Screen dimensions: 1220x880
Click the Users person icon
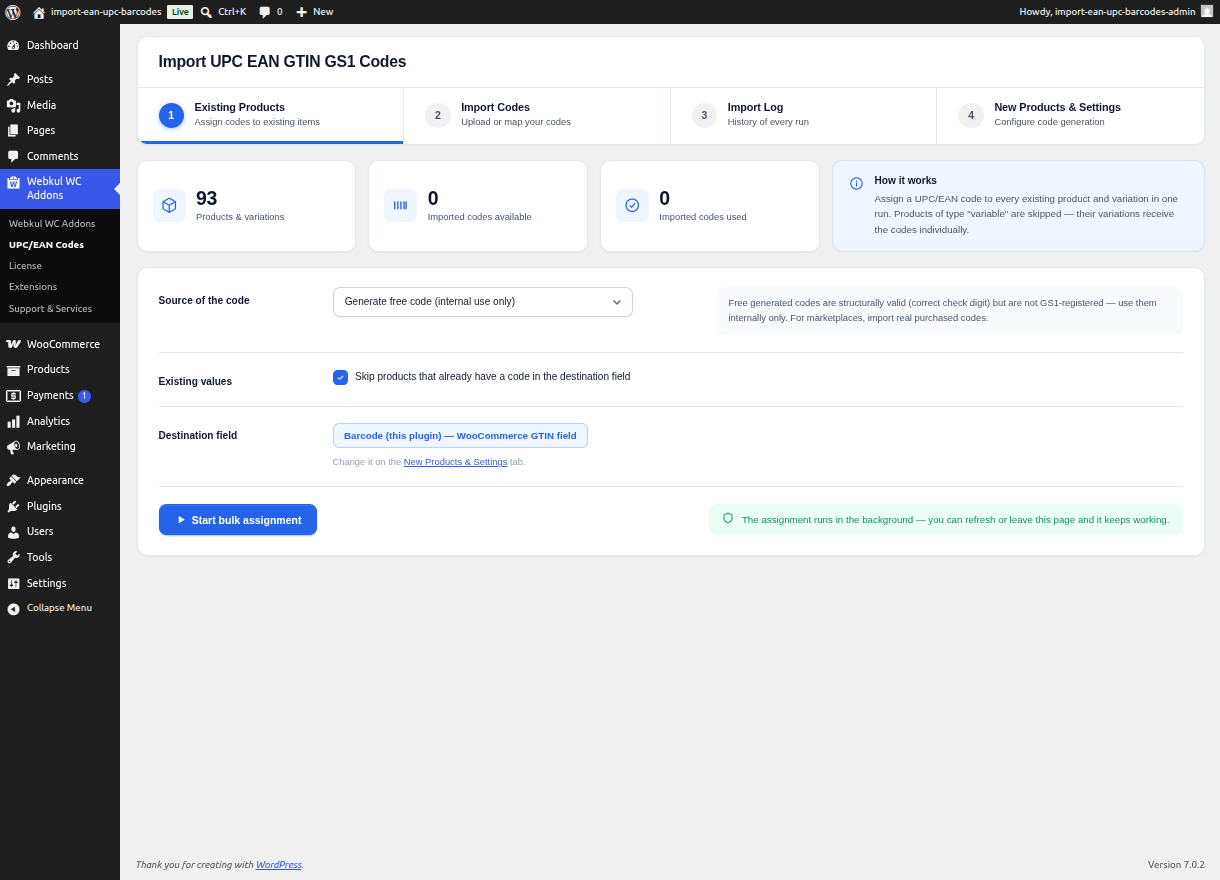point(13,531)
